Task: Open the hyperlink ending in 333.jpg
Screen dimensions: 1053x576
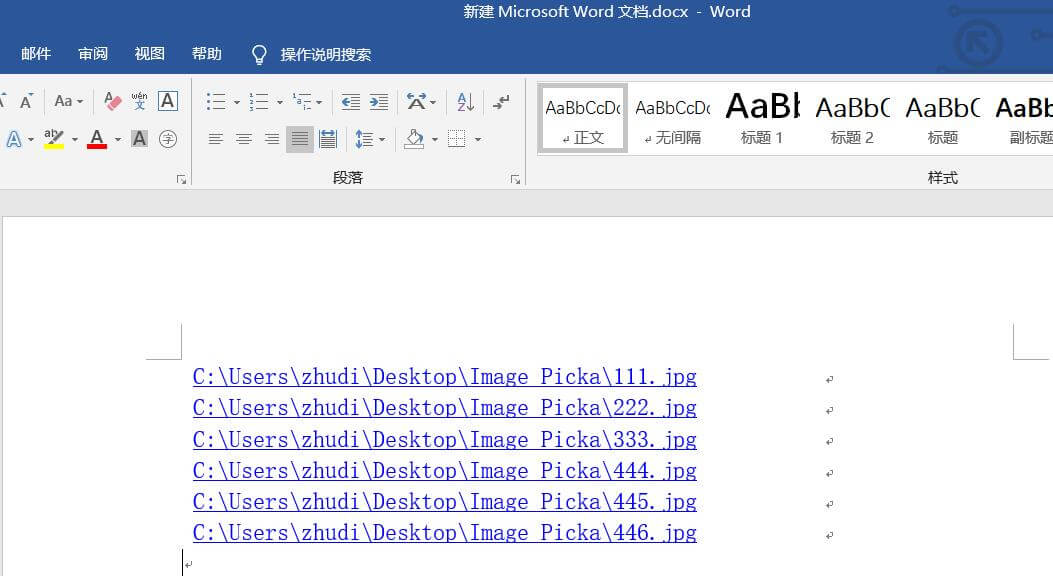Action: (444, 440)
